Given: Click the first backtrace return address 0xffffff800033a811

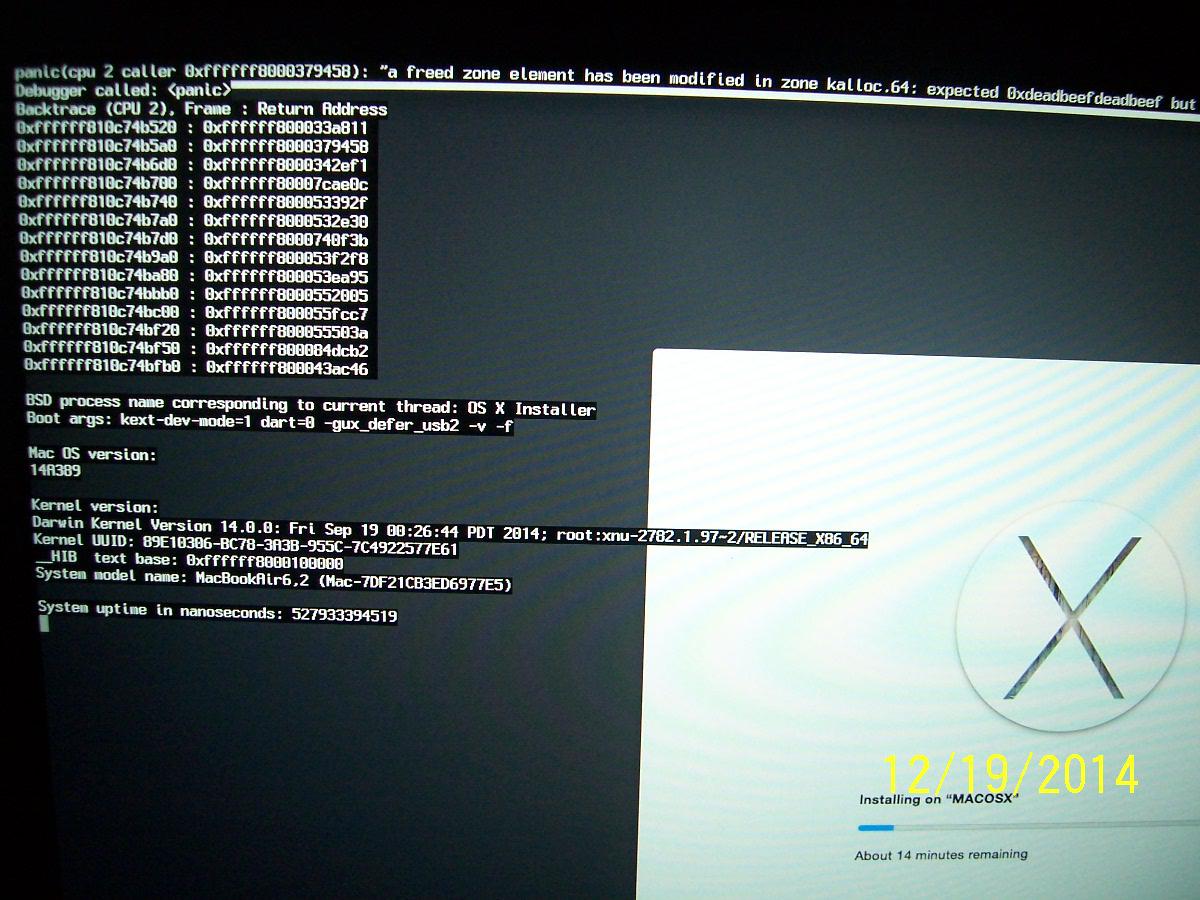Looking at the screenshot, I should pos(285,128).
